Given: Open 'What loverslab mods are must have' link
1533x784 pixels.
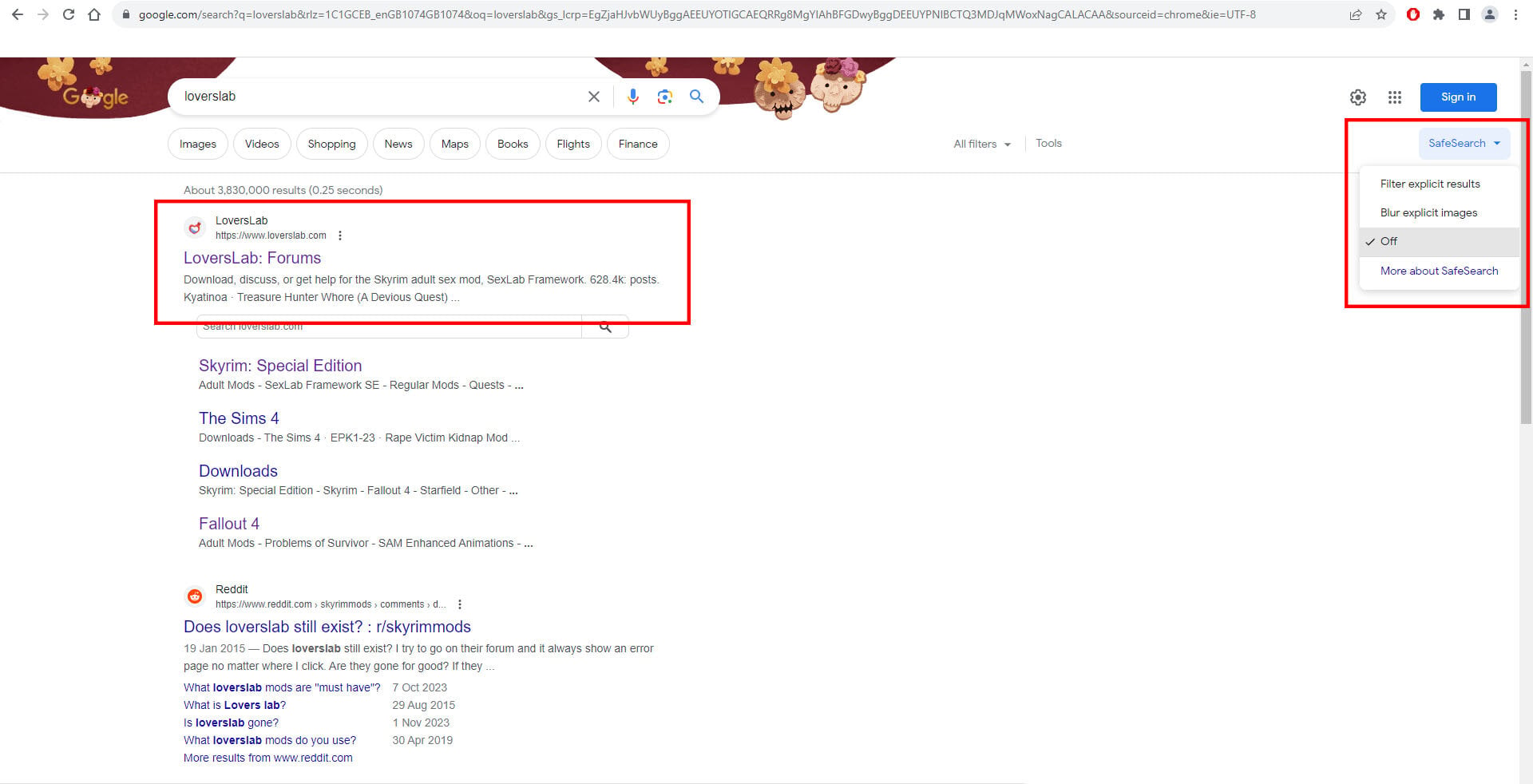Looking at the screenshot, I should click(282, 687).
